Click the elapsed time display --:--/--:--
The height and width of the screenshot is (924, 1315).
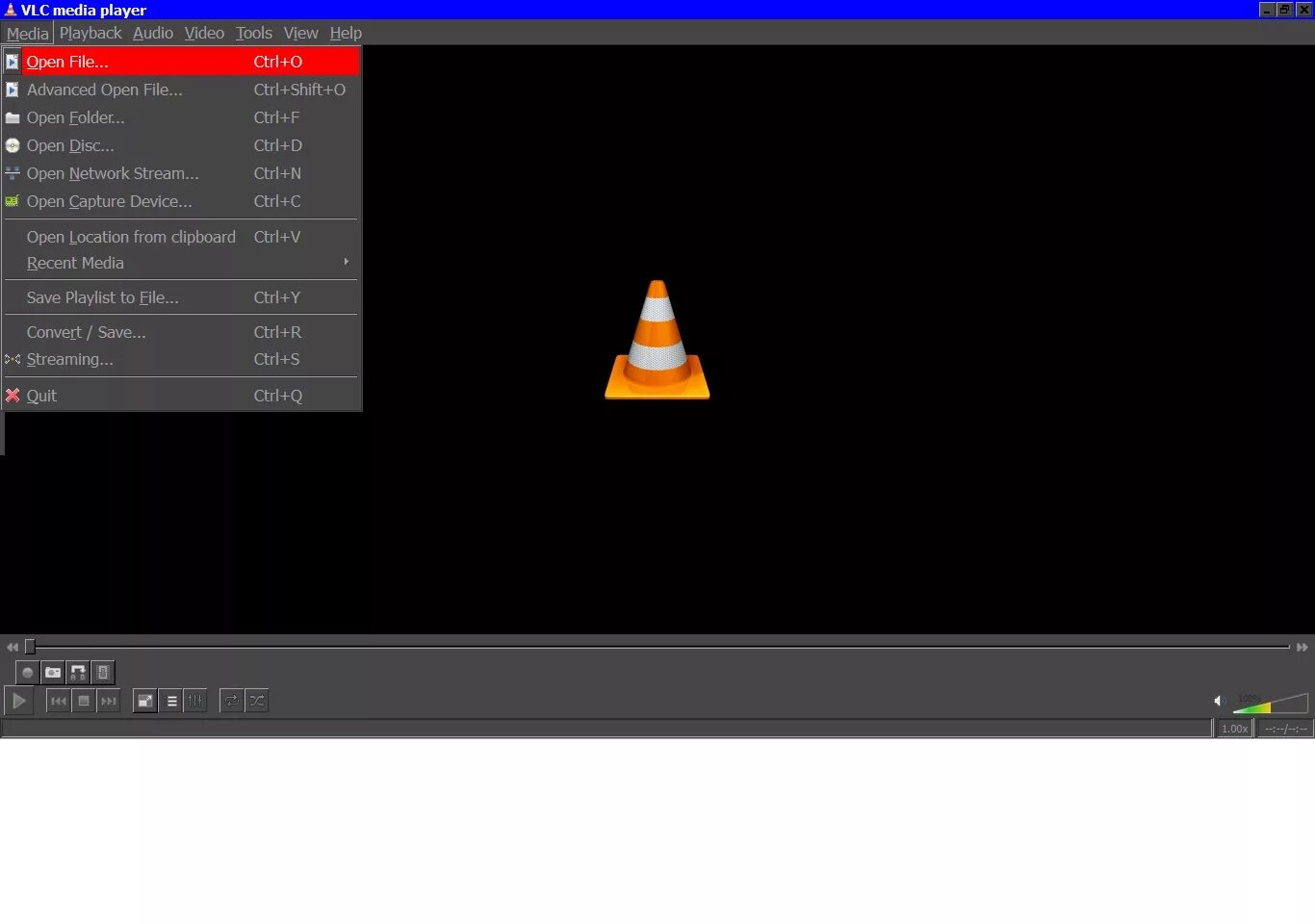(x=1285, y=729)
